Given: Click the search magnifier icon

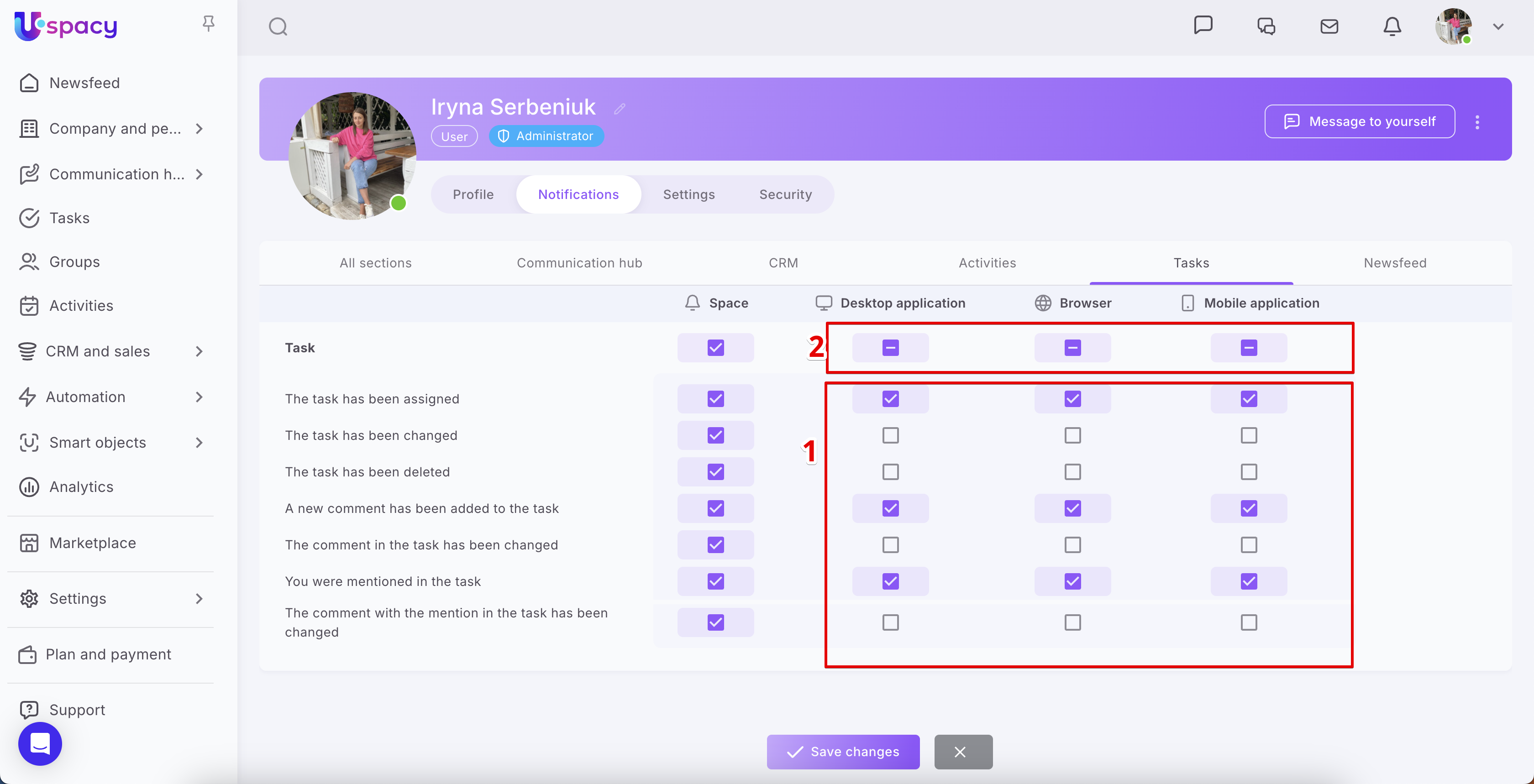Looking at the screenshot, I should (x=278, y=27).
